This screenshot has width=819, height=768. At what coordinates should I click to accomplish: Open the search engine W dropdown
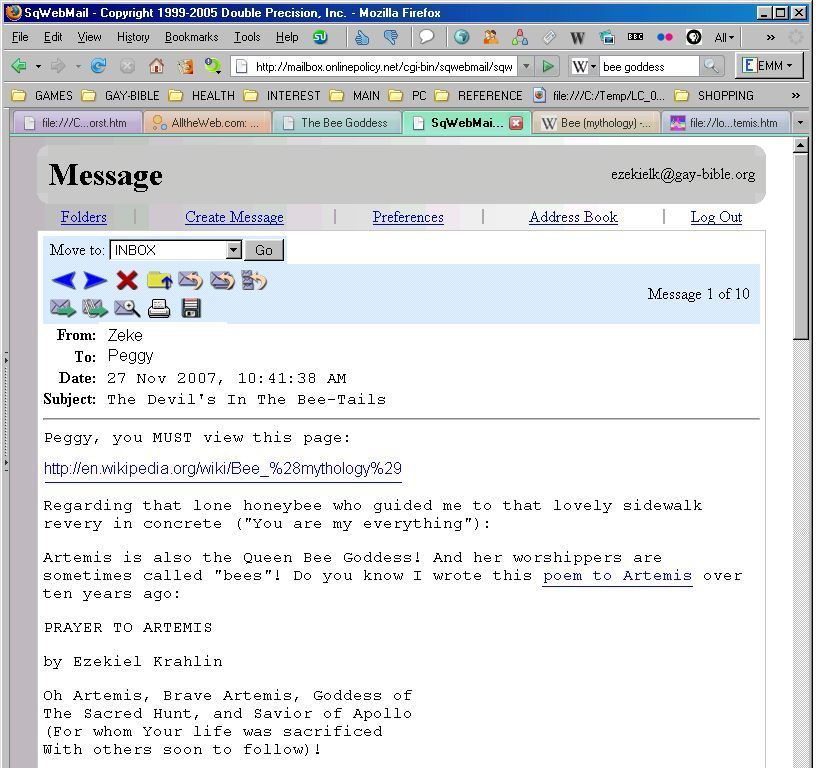pyautogui.click(x=583, y=66)
